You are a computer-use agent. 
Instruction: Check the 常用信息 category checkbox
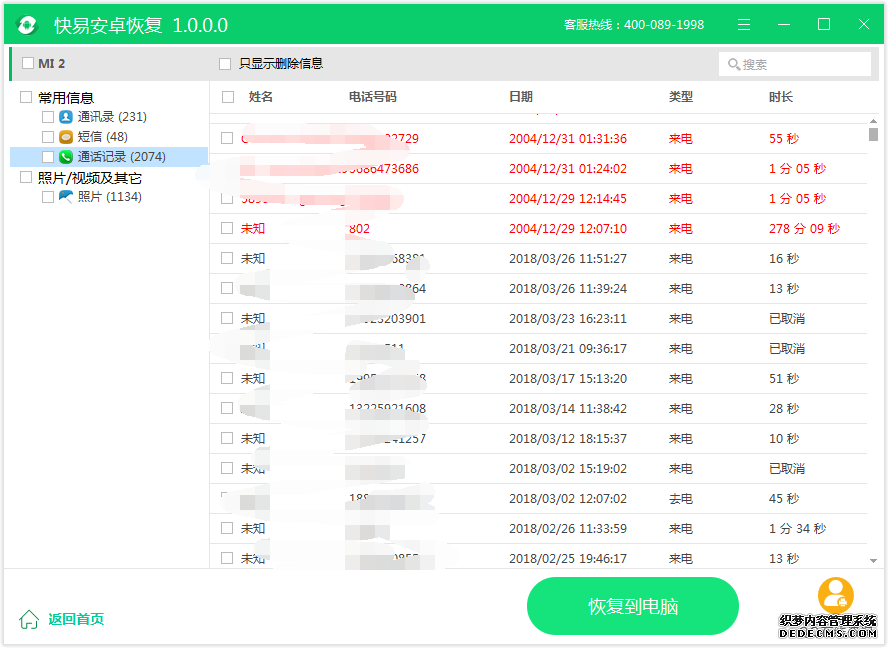tap(26, 97)
